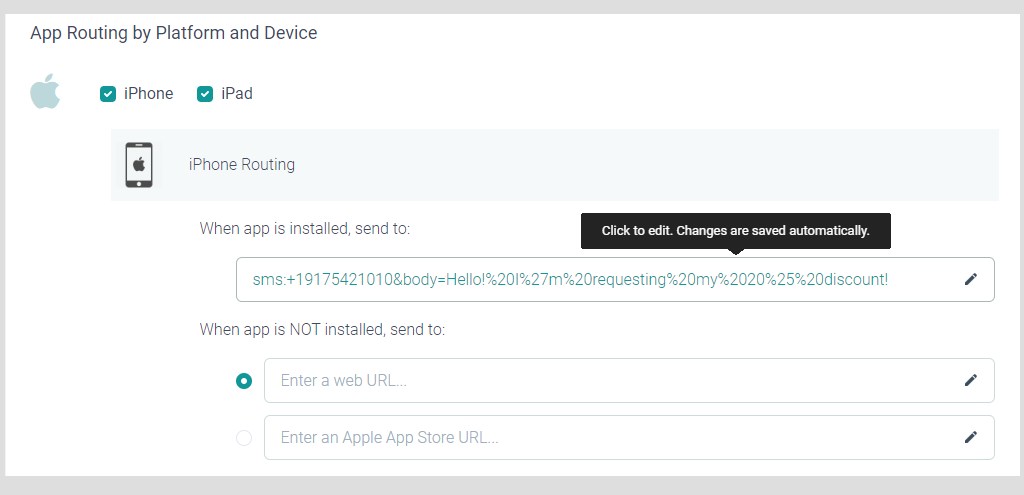Click the "App Routing by Platform and Device" heading
1024x495 pixels.
pos(174,33)
